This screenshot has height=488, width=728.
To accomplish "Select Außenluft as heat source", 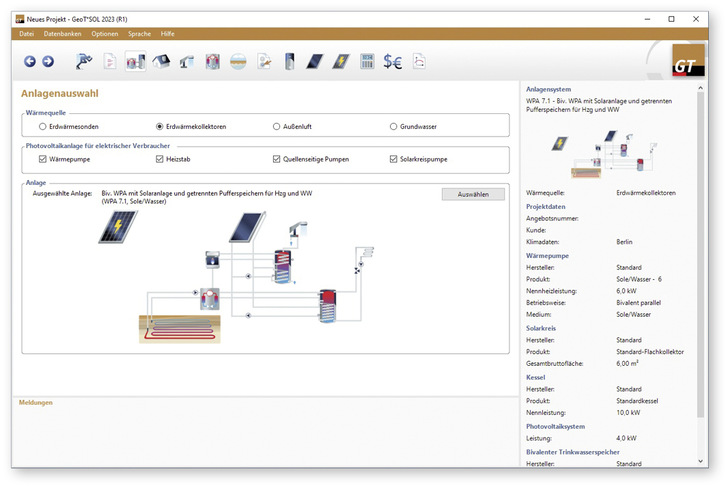I will click(x=277, y=127).
